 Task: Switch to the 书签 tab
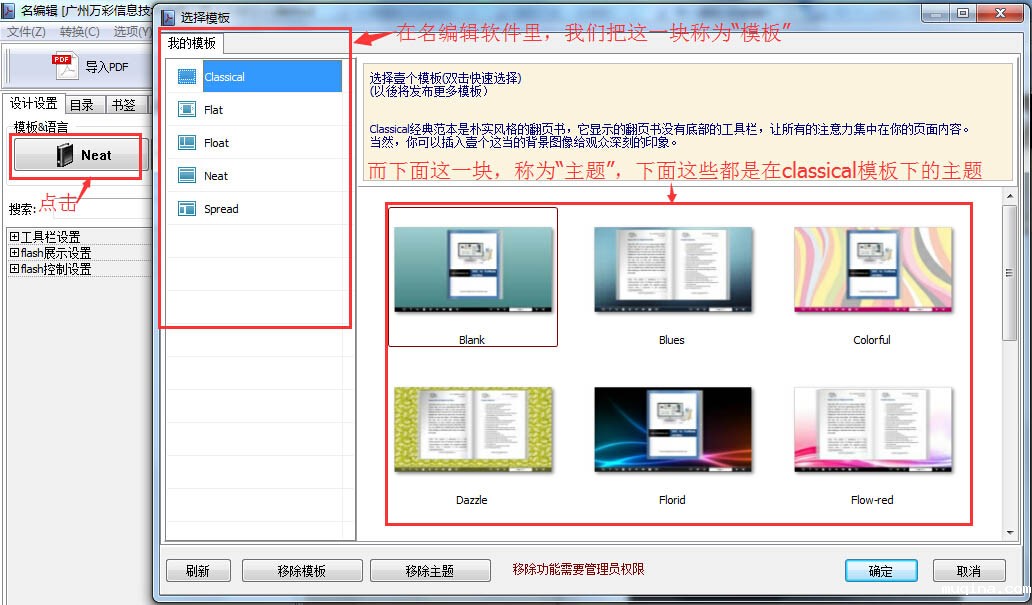click(123, 104)
